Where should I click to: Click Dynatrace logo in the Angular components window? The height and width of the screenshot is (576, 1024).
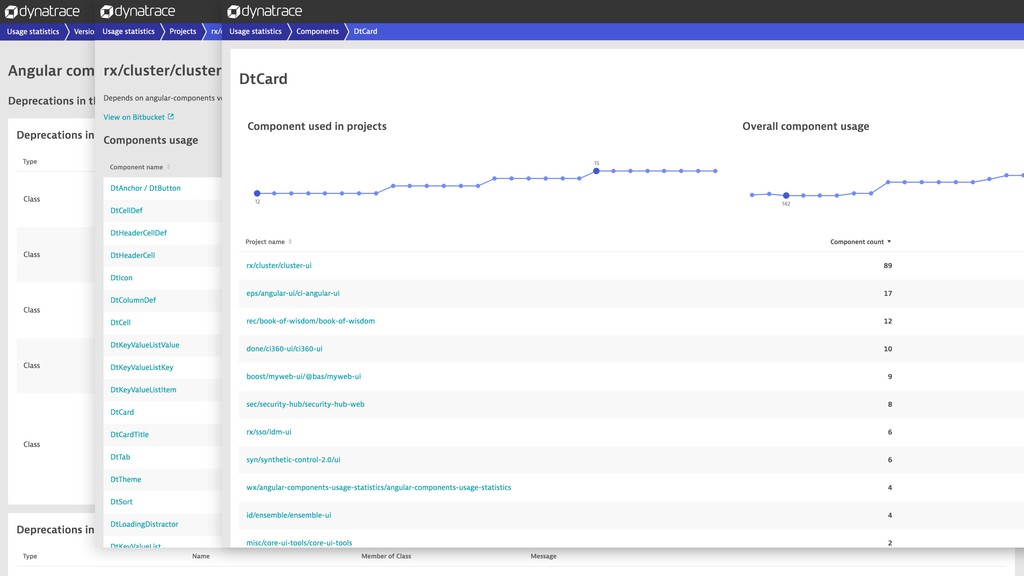42,11
